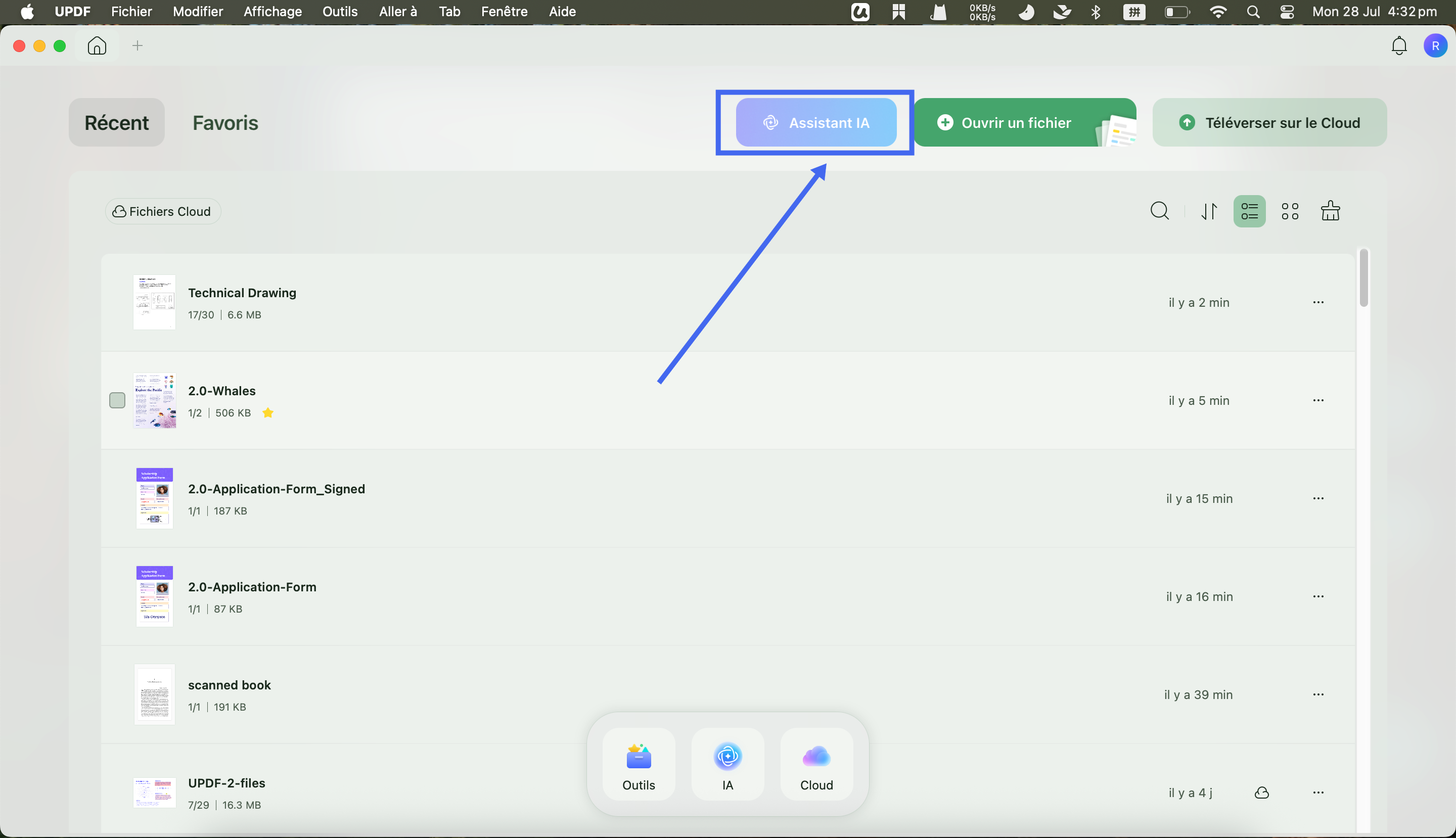Open the 2.0-Application-Form thumbnail
Screen dimensions: 1456x838
coord(154,596)
